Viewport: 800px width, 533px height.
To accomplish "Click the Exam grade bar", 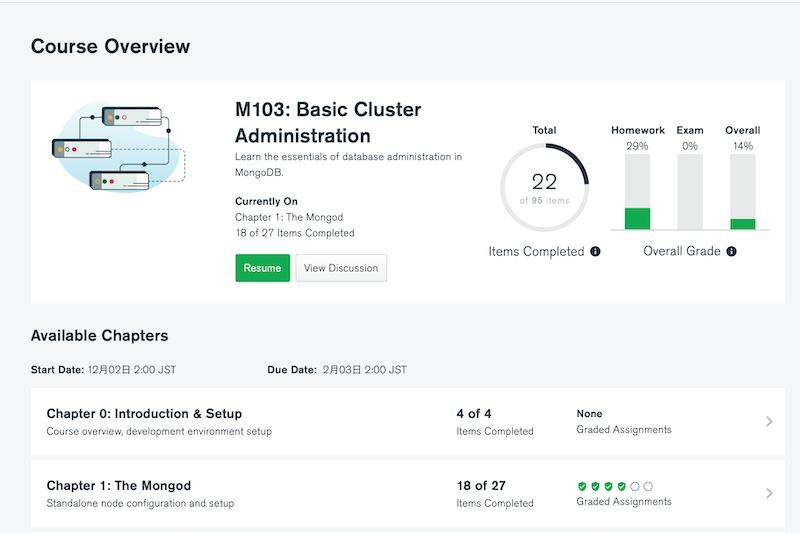I will pyautogui.click(x=690, y=192).
